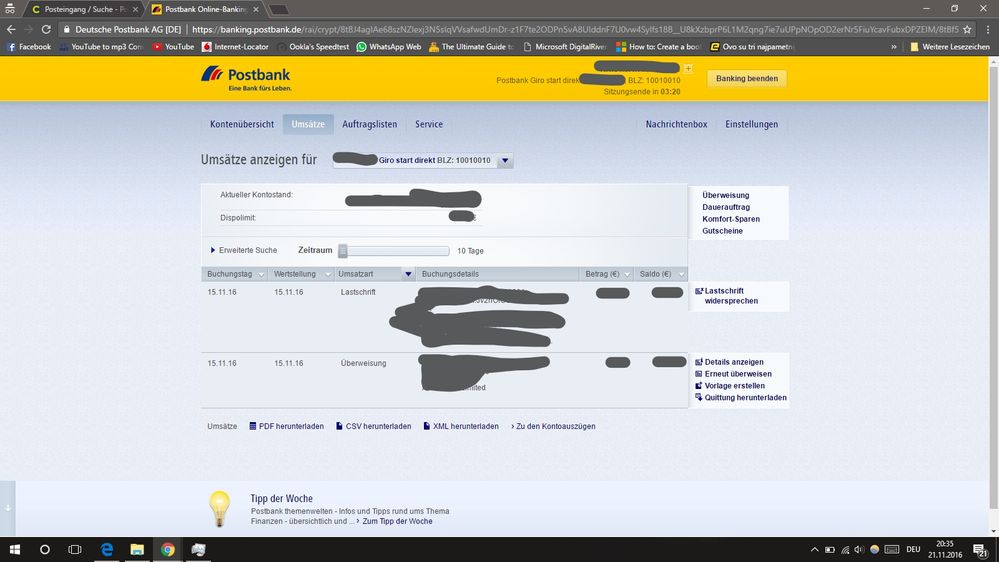Click the Erneut überweisen icon
This screenshot has width=999, height=562.
click(x=699, y=374)
